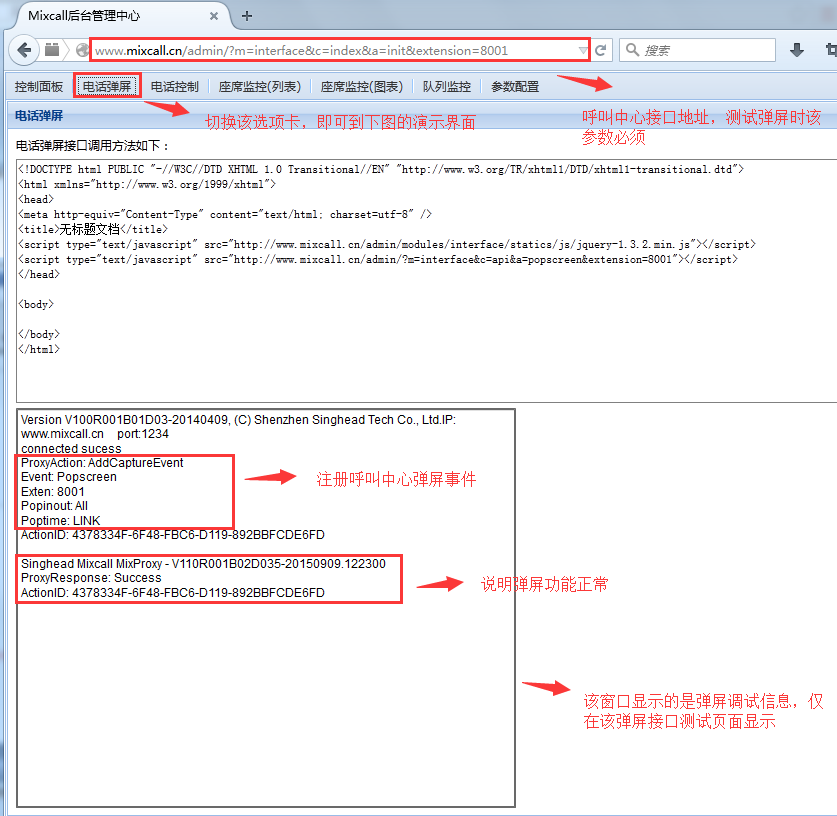The image size is (837, 816).
Task: Click the globe site identity icon
Action: (82, 50)
